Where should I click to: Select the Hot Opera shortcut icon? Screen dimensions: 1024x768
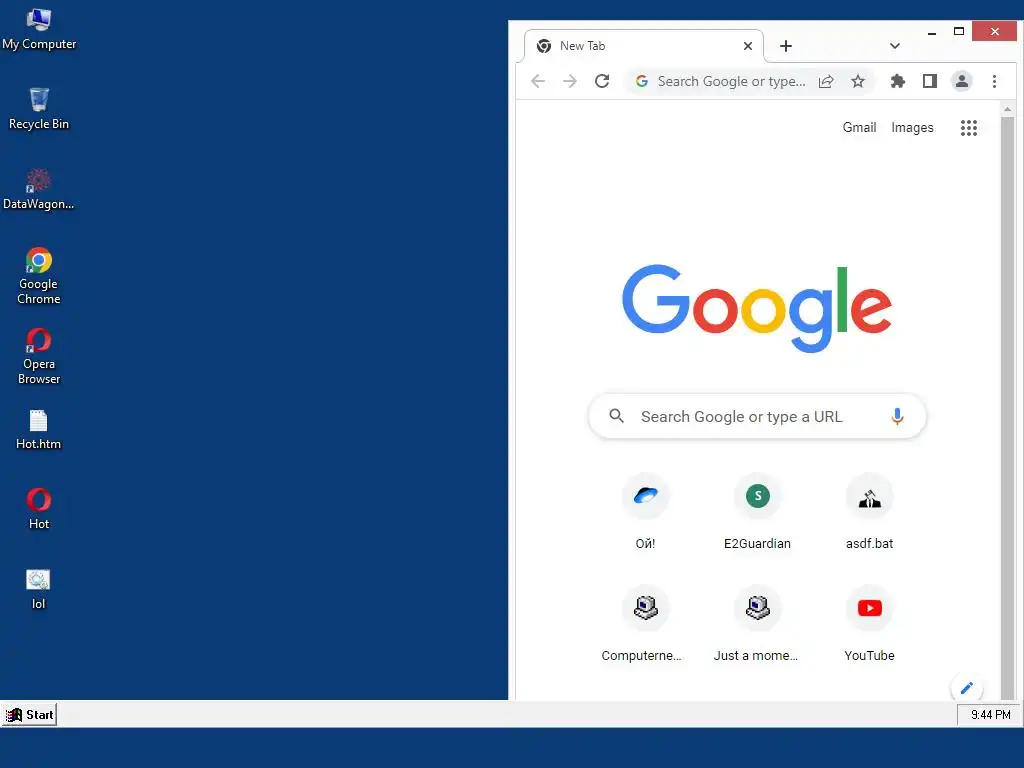pyautogui.click(x=39, y=509)
